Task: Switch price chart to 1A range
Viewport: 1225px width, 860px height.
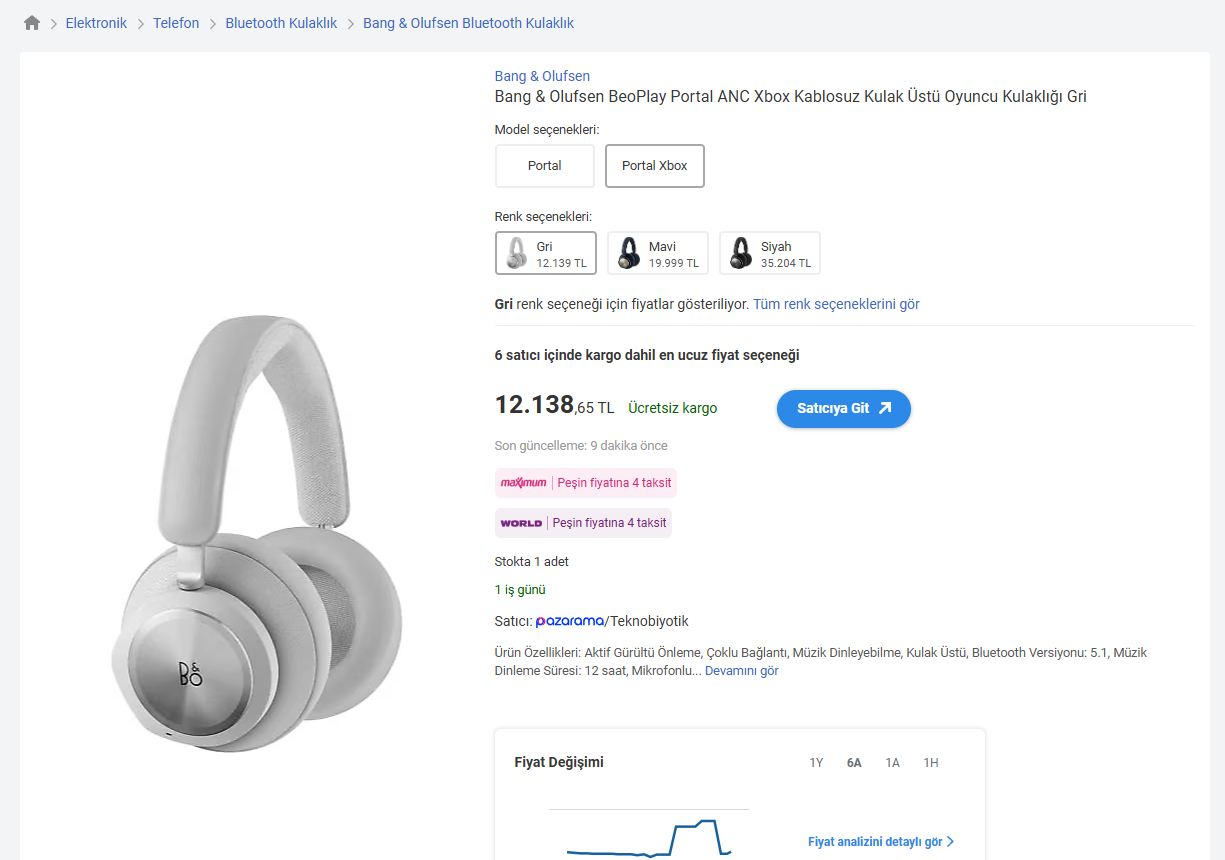Action: point(892,763)
